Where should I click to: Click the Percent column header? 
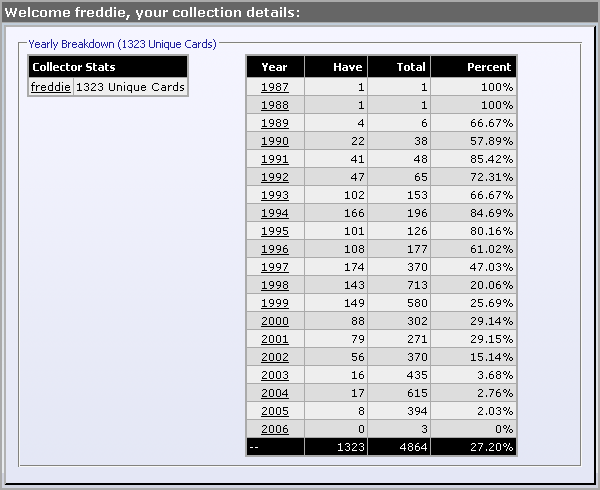(489, 67)
